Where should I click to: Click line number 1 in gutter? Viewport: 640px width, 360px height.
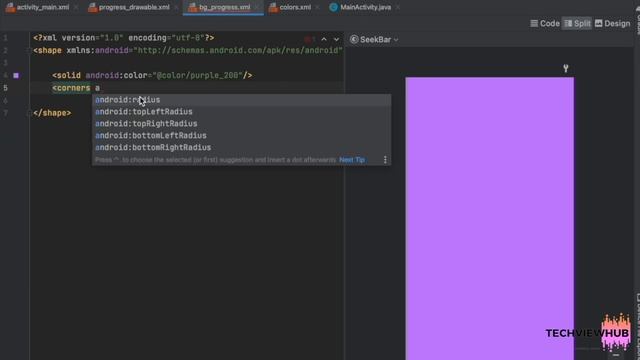point(5,38)
